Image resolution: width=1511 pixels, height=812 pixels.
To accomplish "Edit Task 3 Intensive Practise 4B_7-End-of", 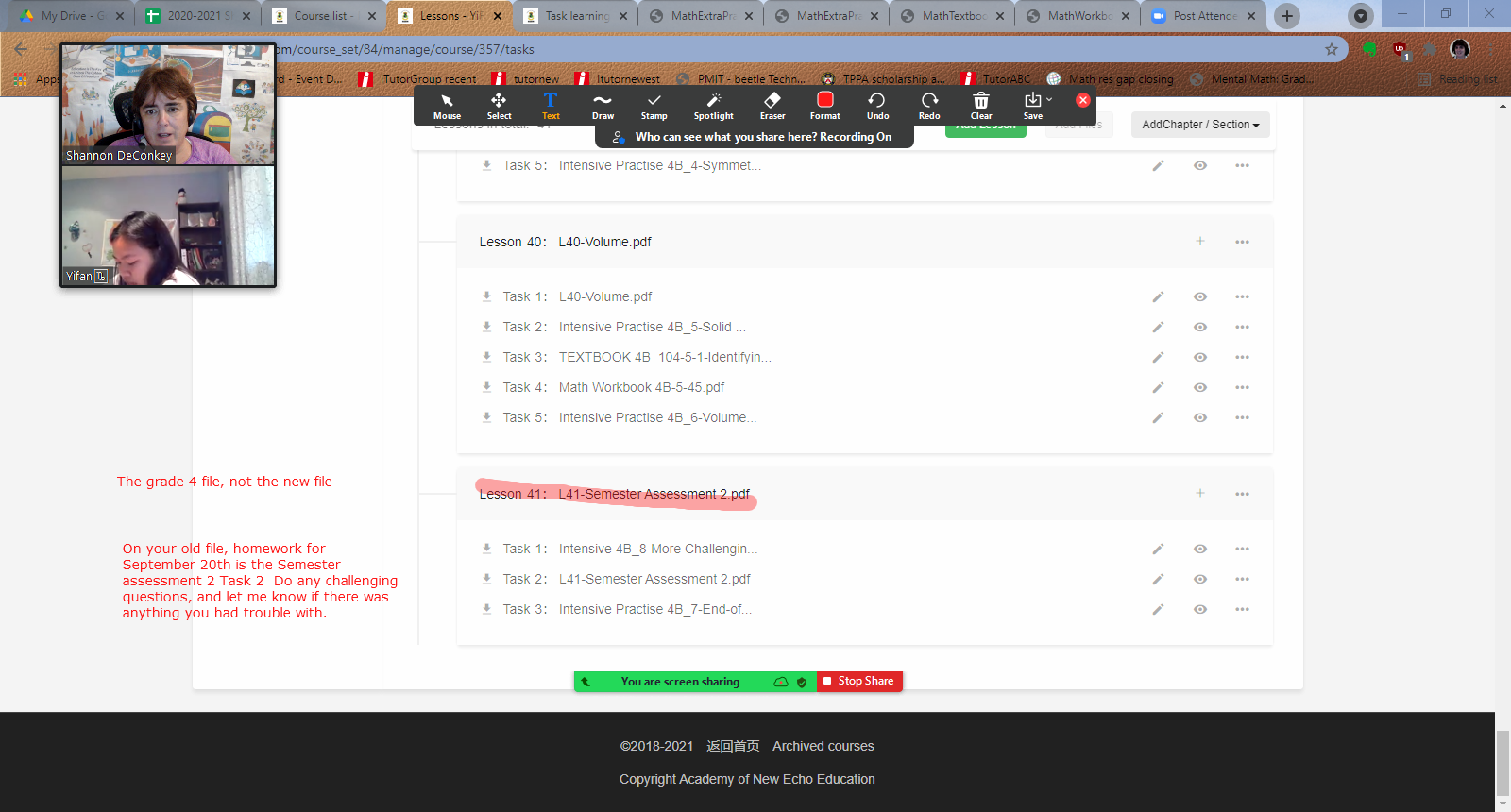I will coord(1158,609).
